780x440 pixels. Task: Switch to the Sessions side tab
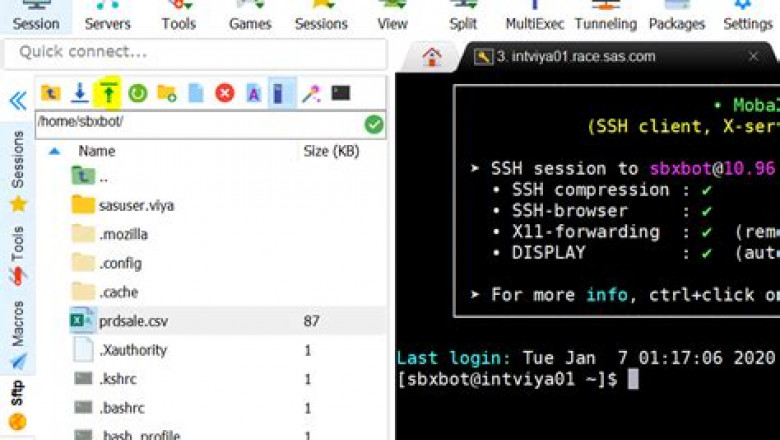(x=17, y=160)
